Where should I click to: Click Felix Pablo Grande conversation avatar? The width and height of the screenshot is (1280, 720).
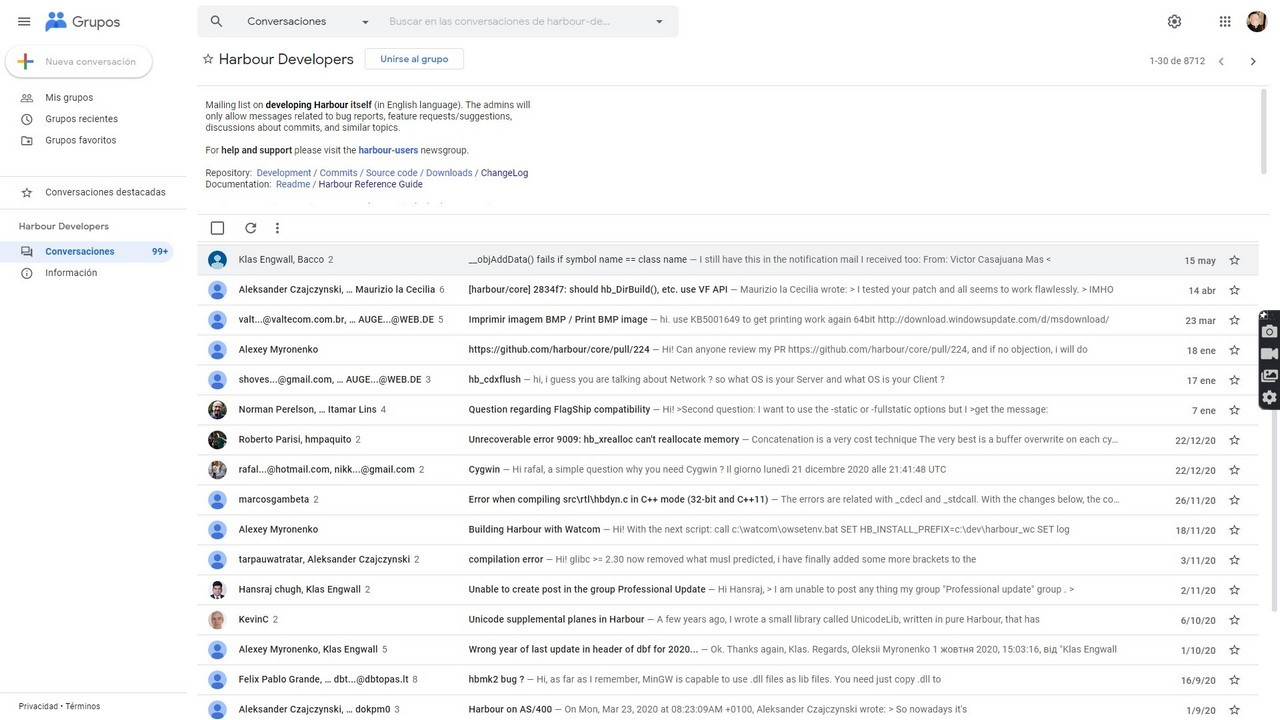tap(217, 680)
